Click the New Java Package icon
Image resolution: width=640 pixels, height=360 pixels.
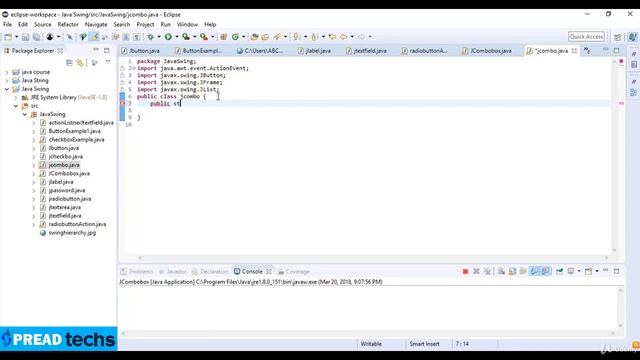[223, 37]
